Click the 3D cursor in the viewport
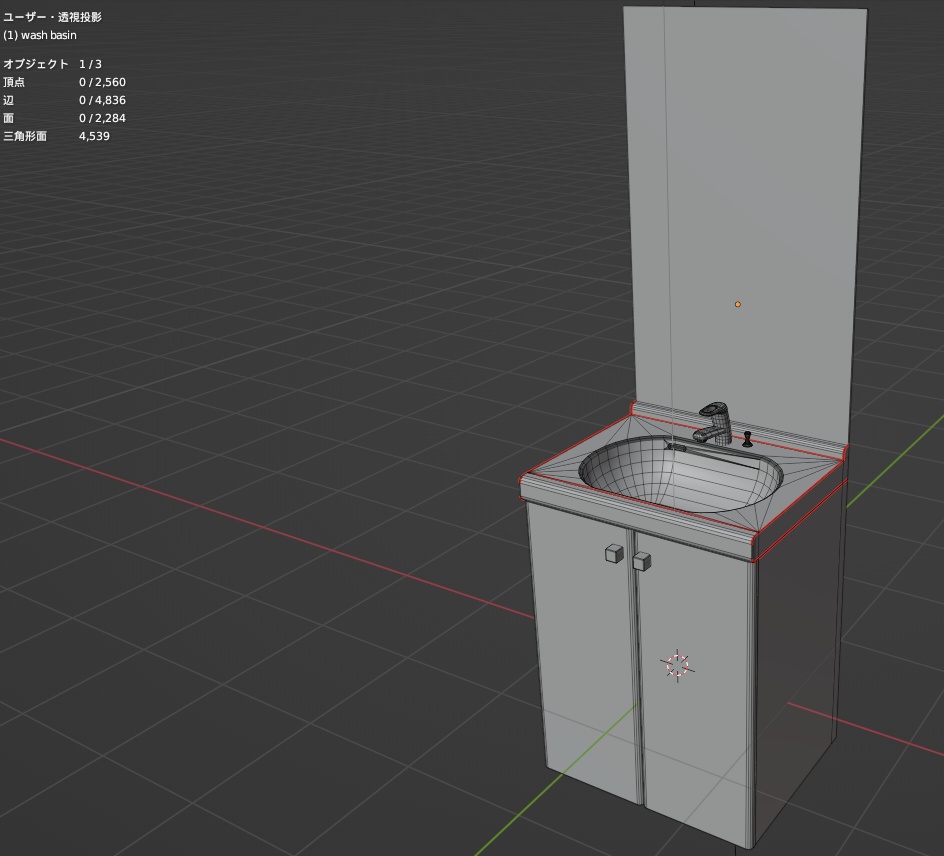The image size is (944, 856). tap(679, 663)
